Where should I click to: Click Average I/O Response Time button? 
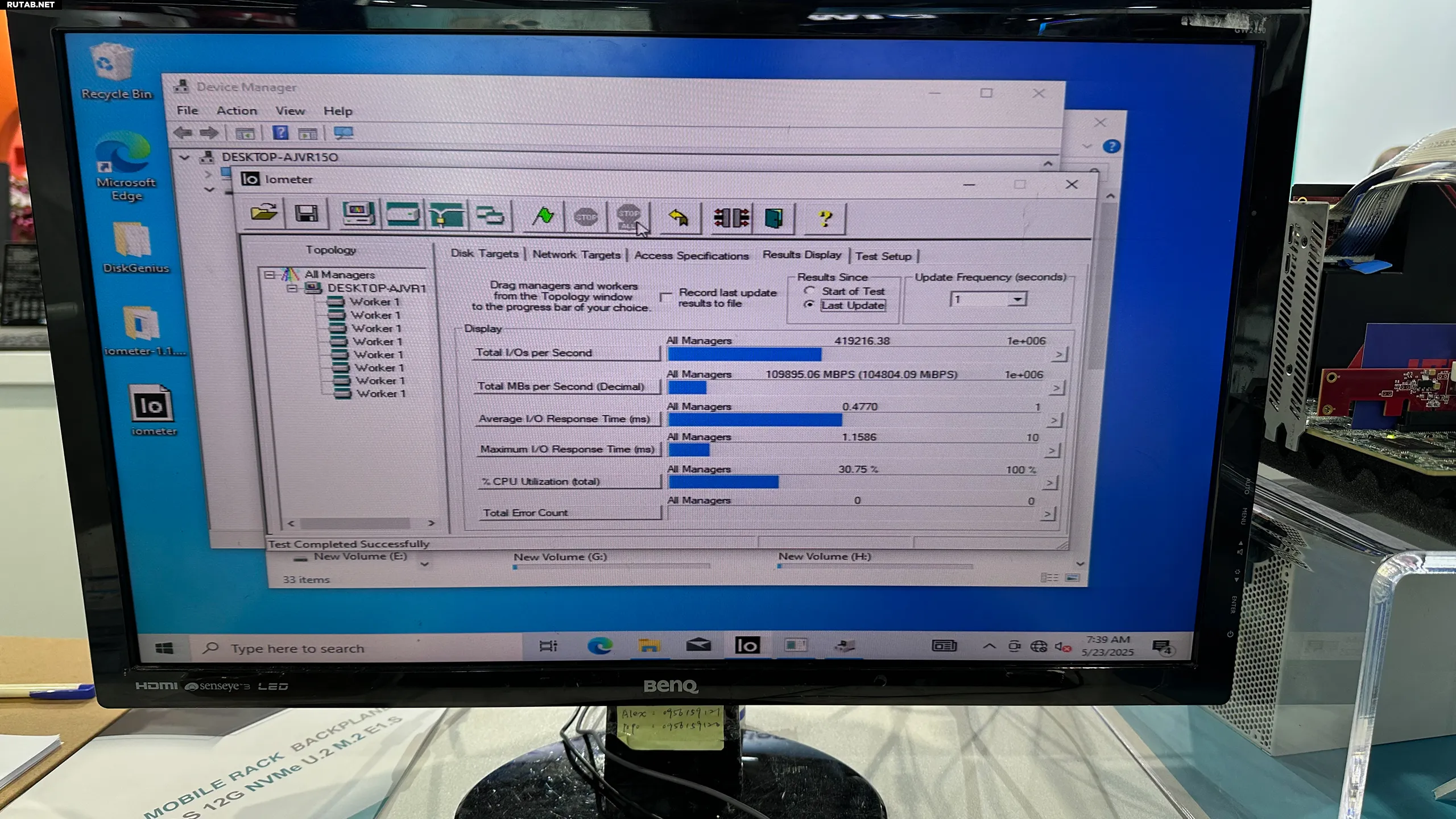click(x=568, y=419)
